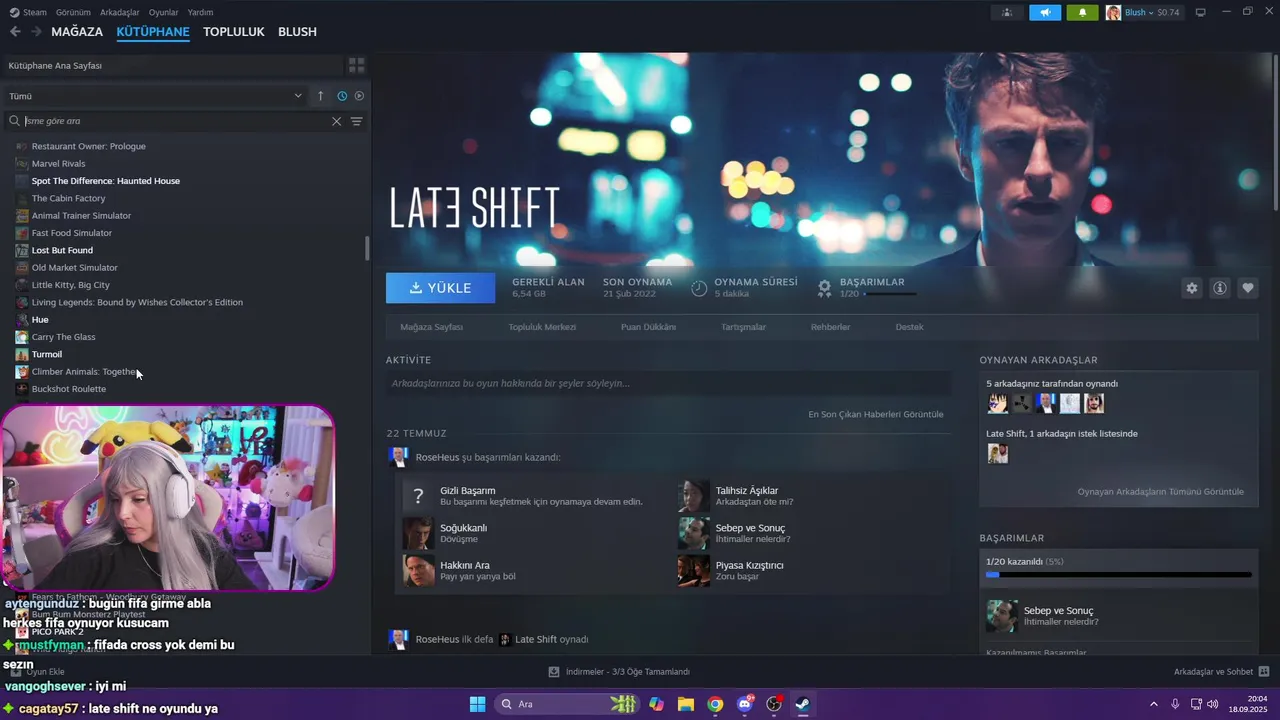Screen dimensions: 1280x720
Task: Open the Tümü library filter dropdown
Action: [x=156, y=96]
